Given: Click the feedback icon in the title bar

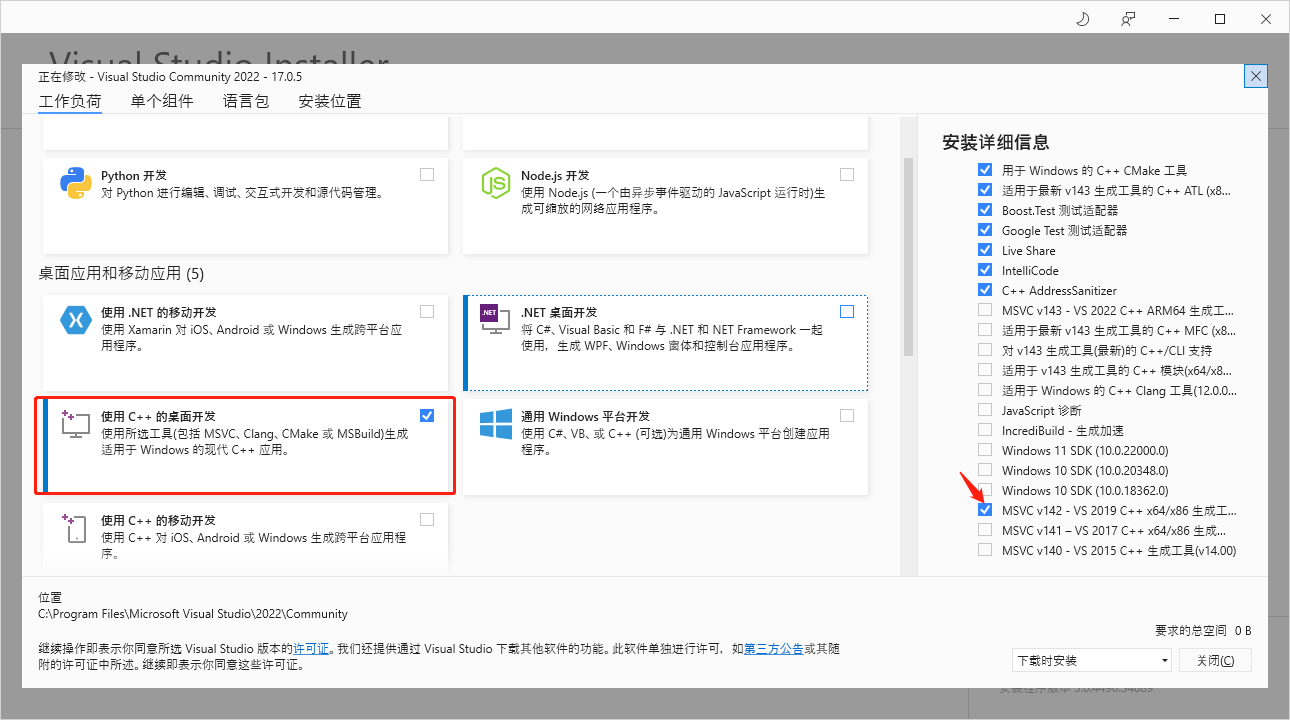Looking at the screenshot, I should [1128, 18].
